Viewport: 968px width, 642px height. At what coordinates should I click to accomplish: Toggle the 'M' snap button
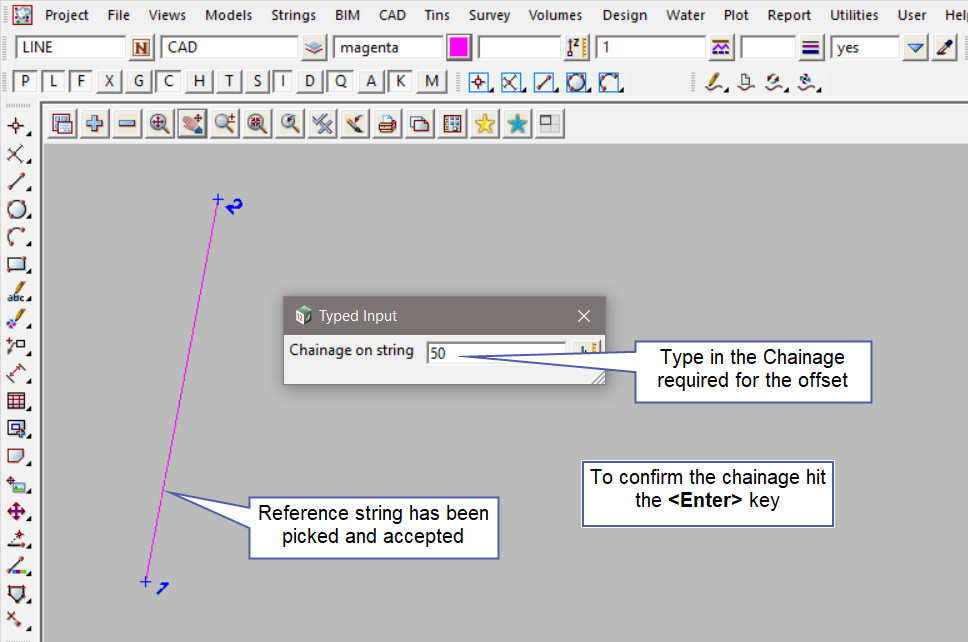(x=432, y=82)
